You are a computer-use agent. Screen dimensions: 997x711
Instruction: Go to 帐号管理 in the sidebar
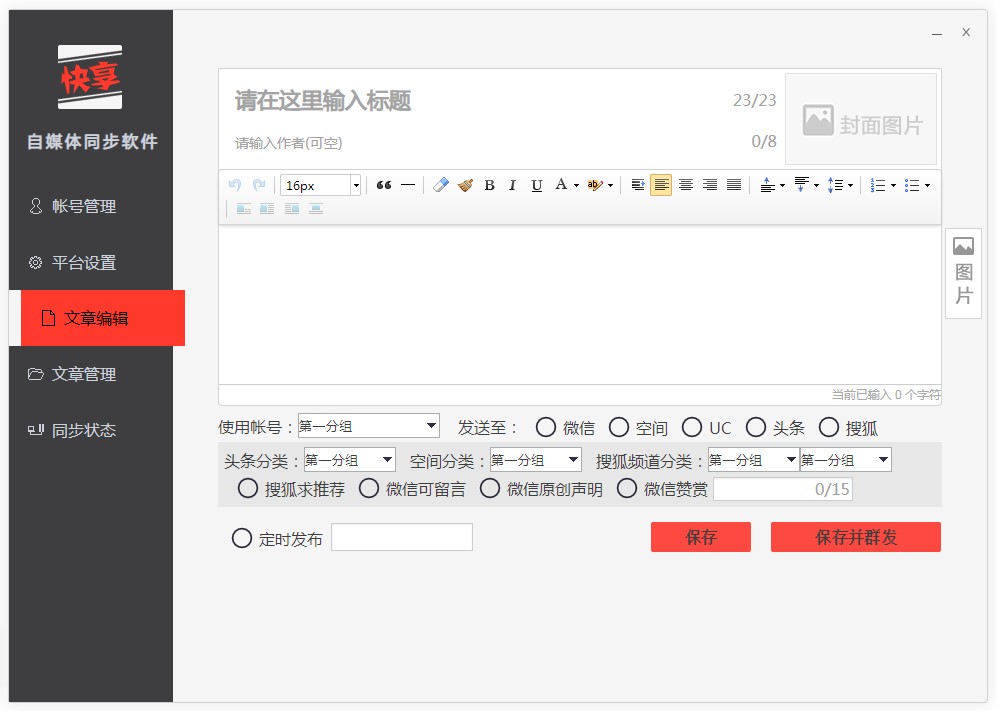(85, 207)
